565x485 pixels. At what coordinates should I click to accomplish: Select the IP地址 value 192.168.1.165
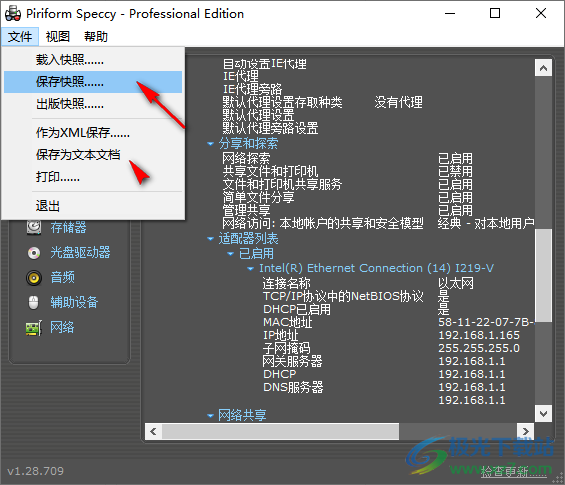(479, 335)
